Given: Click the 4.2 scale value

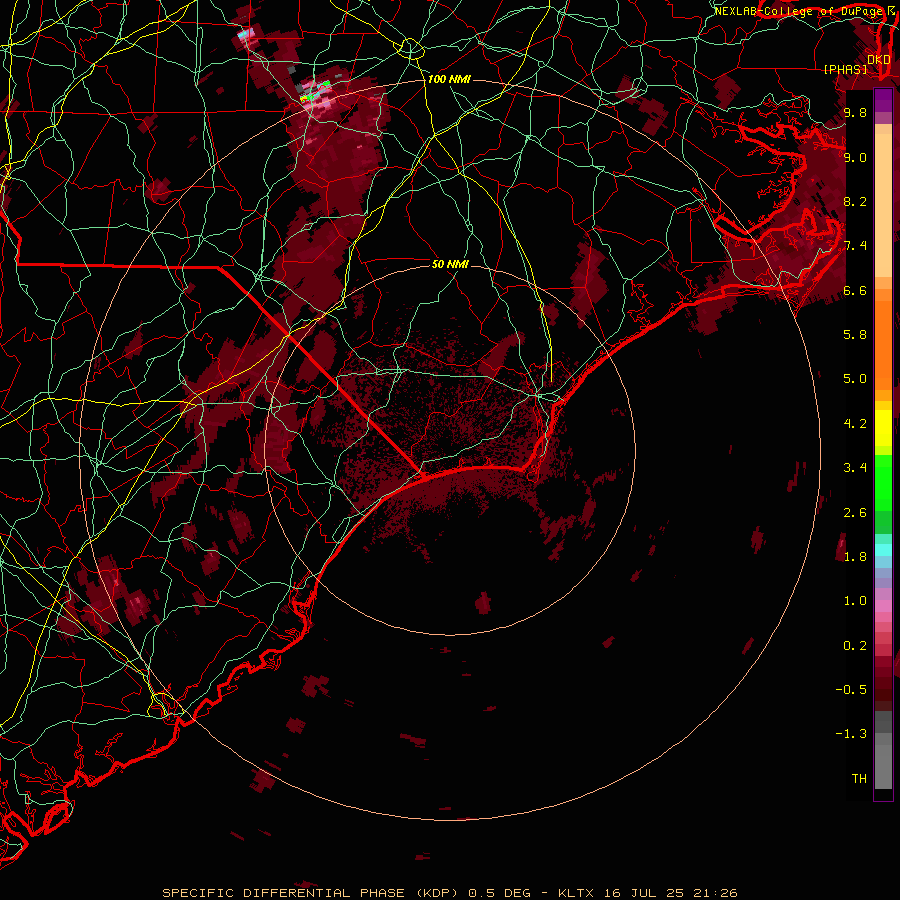Looking at the screenshot, I should pyautogui.click(x=855, y=424).
